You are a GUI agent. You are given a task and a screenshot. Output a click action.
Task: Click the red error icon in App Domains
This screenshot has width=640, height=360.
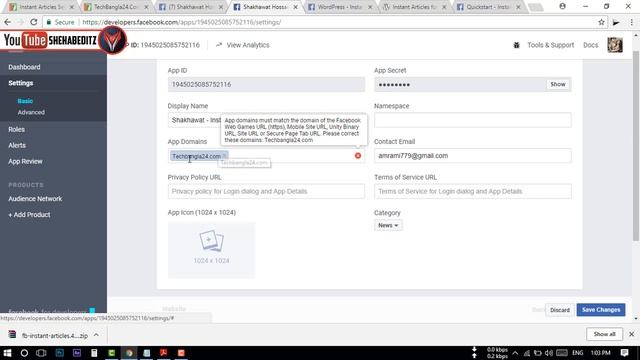click(x=358, y=156)
